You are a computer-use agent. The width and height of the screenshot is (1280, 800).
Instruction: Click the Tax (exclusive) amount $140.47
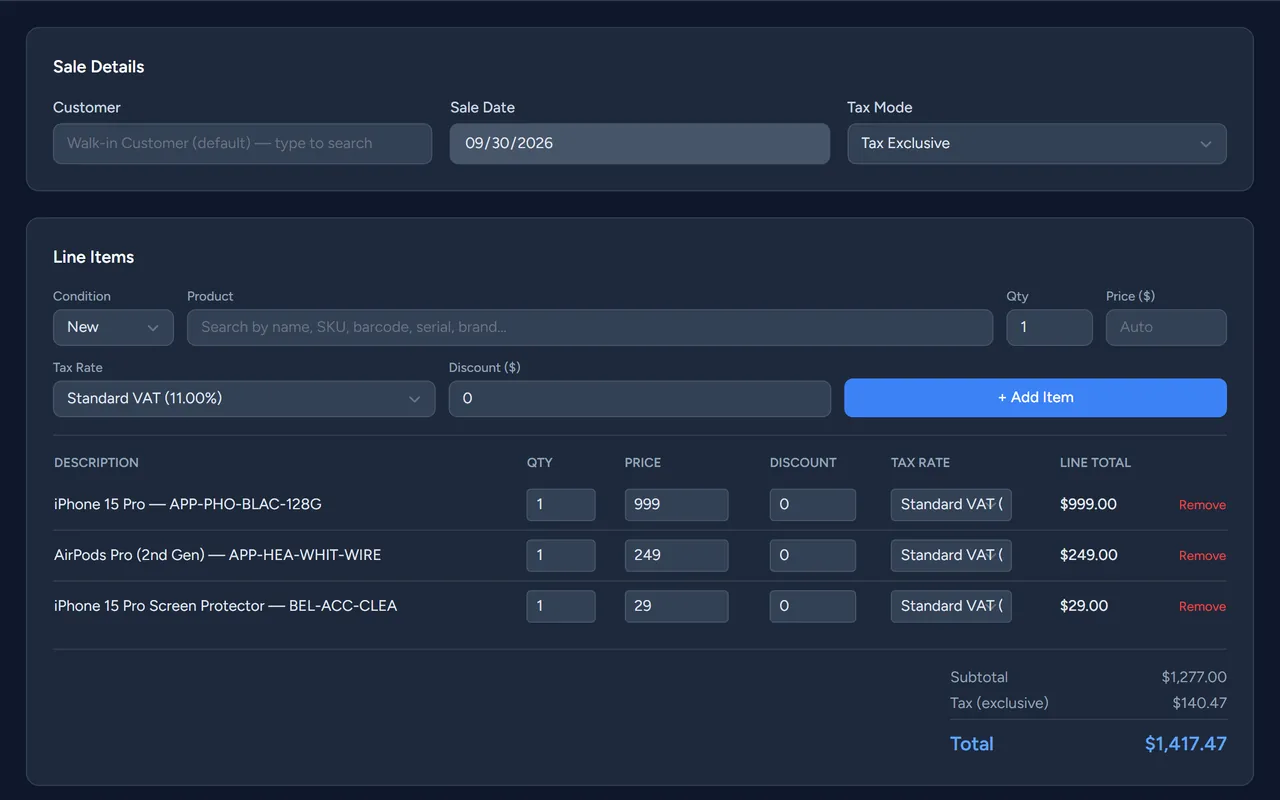point(1200,703)
